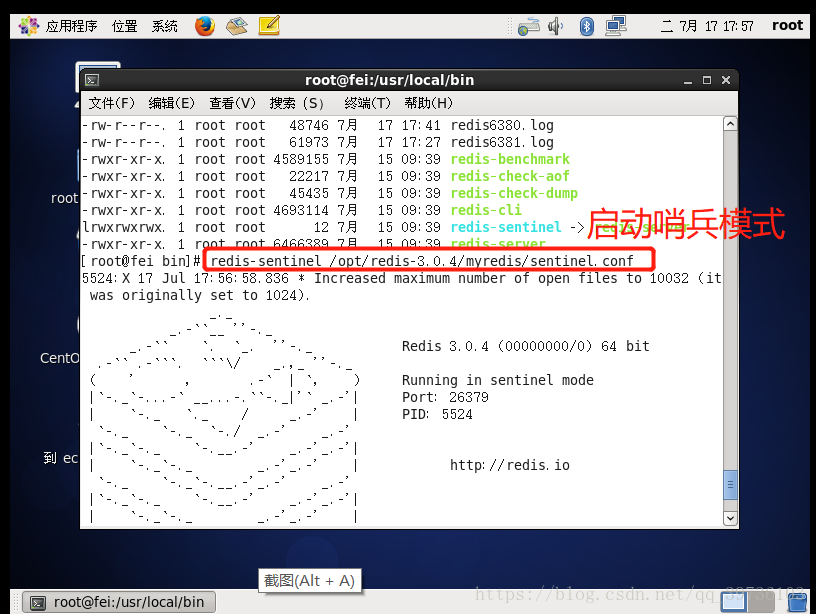Click the http://redis.io text
This screenshot has width=816, height=614.
click(510, 465)
